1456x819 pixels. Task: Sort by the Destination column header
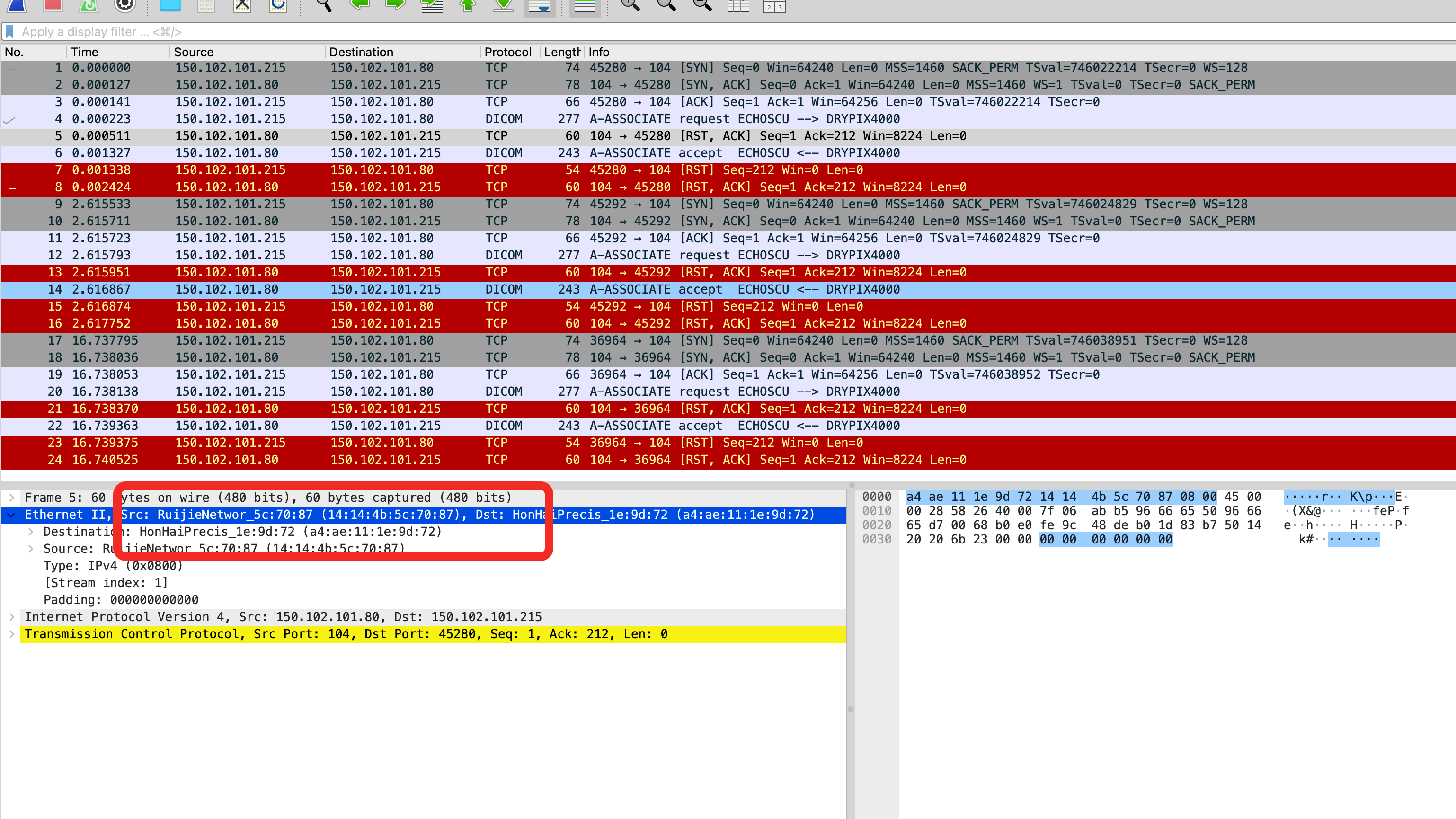361,52
